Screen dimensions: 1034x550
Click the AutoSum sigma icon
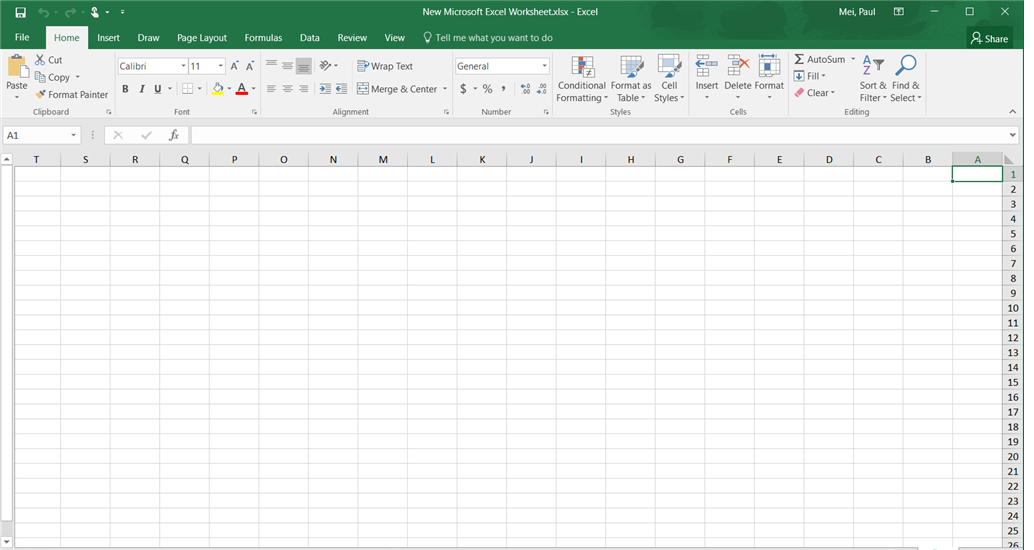tap(799, 60)
